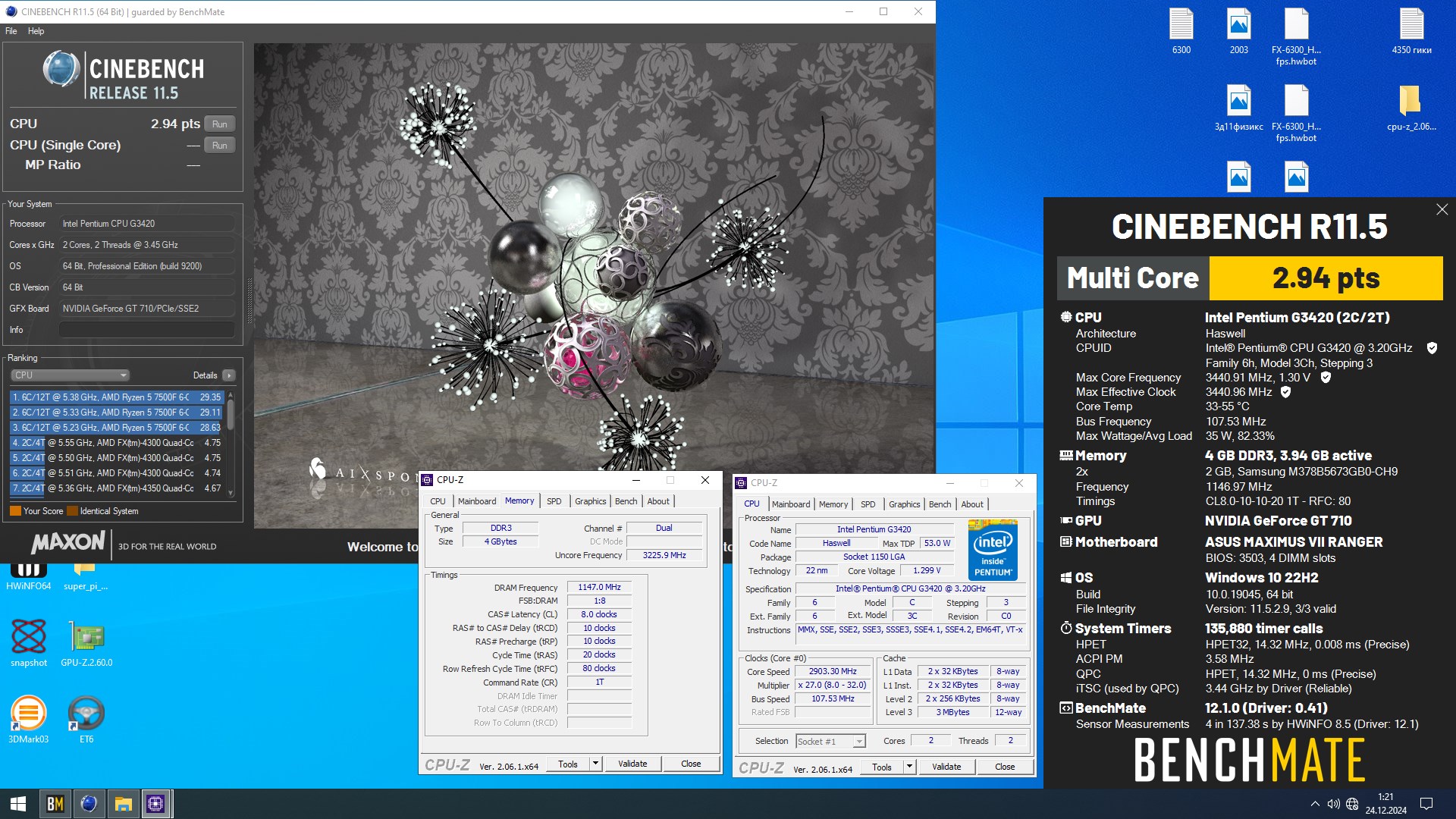Click the Cinebench window title icon
1456x819 pixels.
tap(11, 11)
